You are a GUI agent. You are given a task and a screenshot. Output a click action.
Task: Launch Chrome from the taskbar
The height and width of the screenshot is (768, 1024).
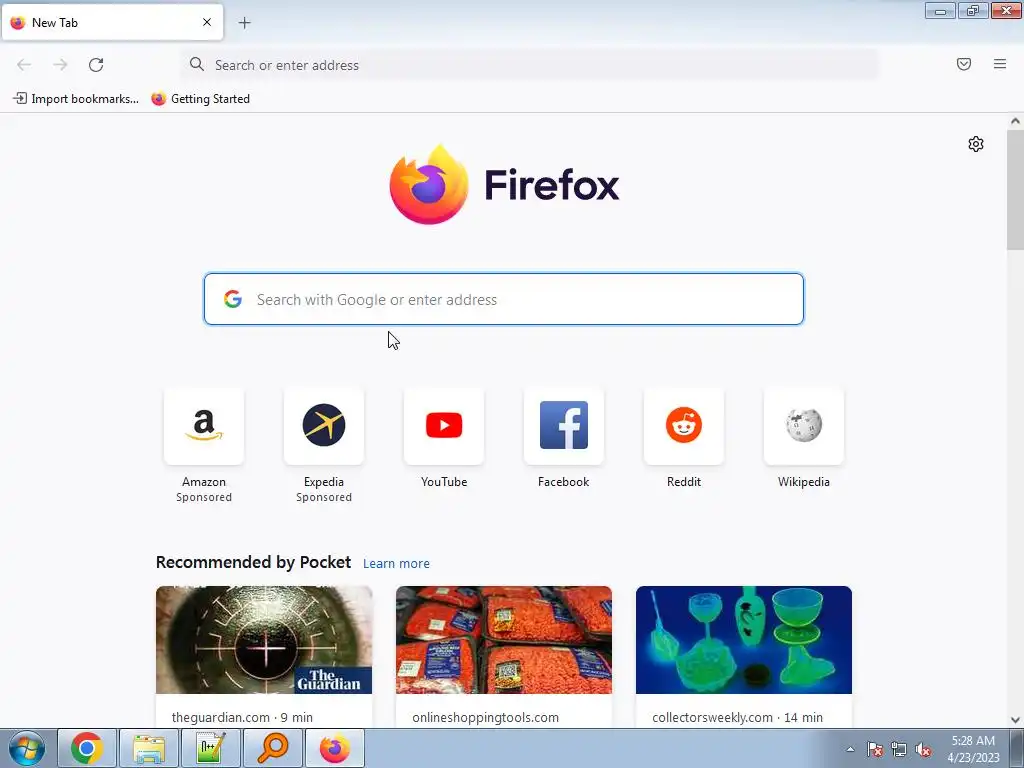[x=87, y=748]
